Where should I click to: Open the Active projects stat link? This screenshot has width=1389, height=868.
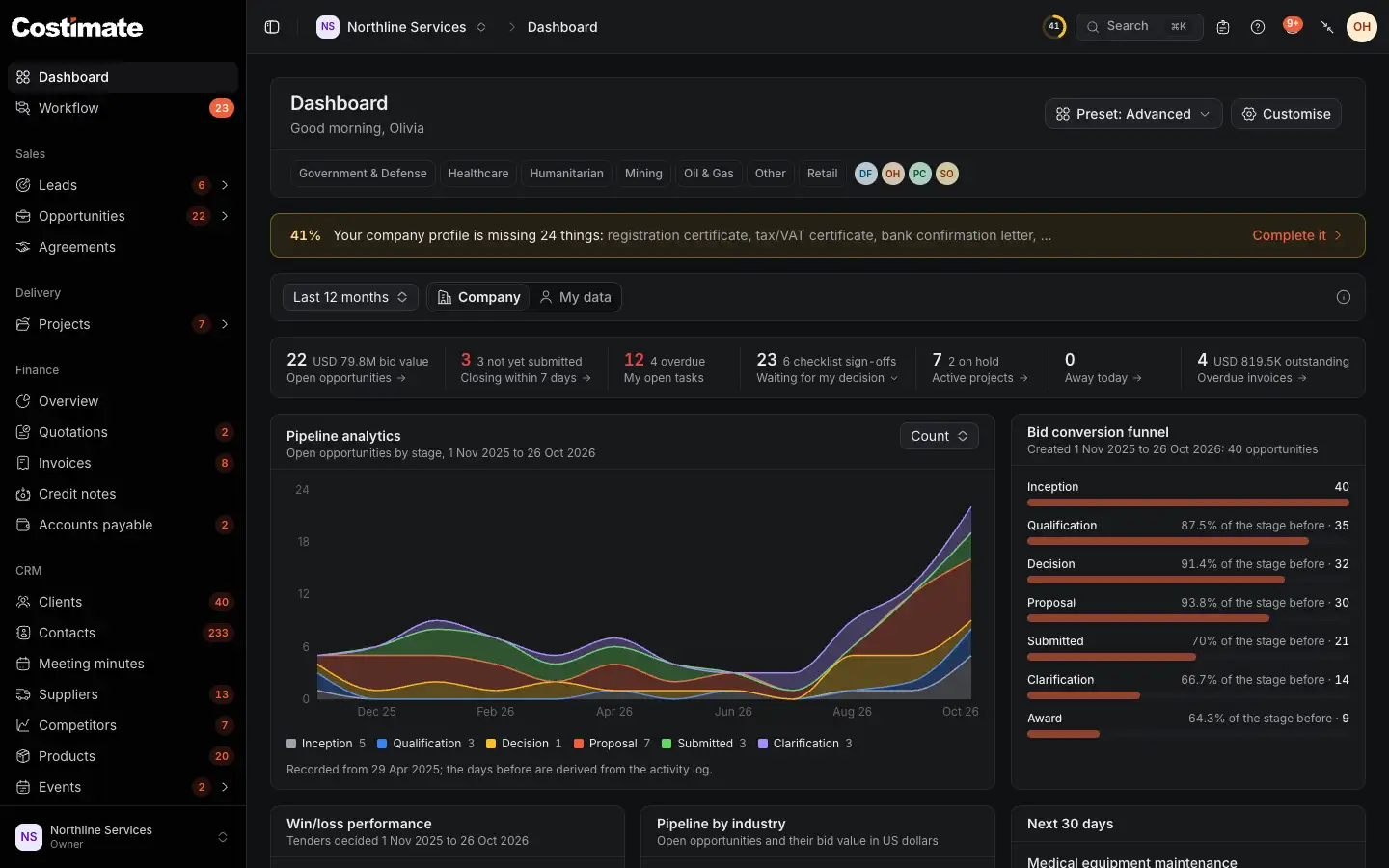point(980,378)
